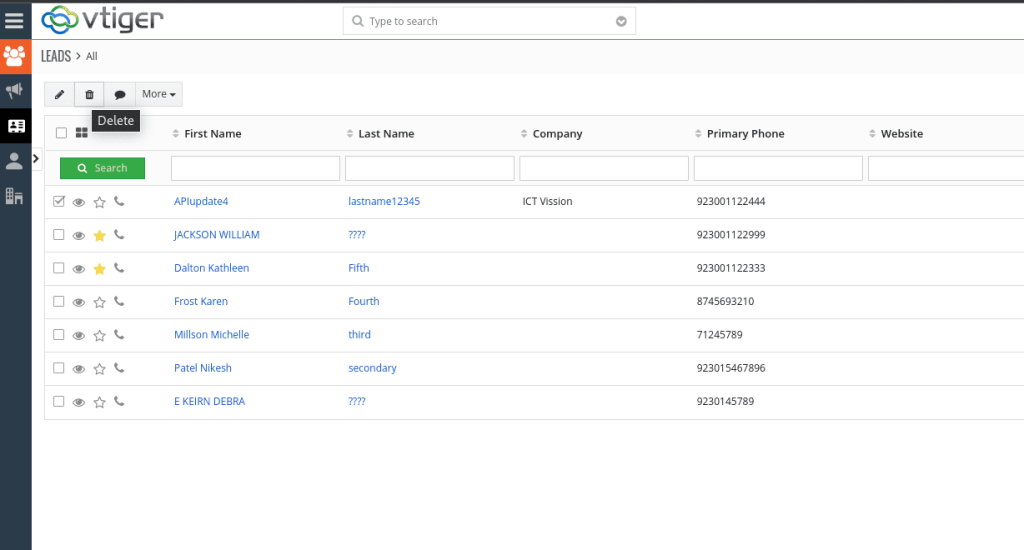The width and height of the screenshot is (1024, 550).
Task: Click the First Name filter input field
Action: click(255, 168)
